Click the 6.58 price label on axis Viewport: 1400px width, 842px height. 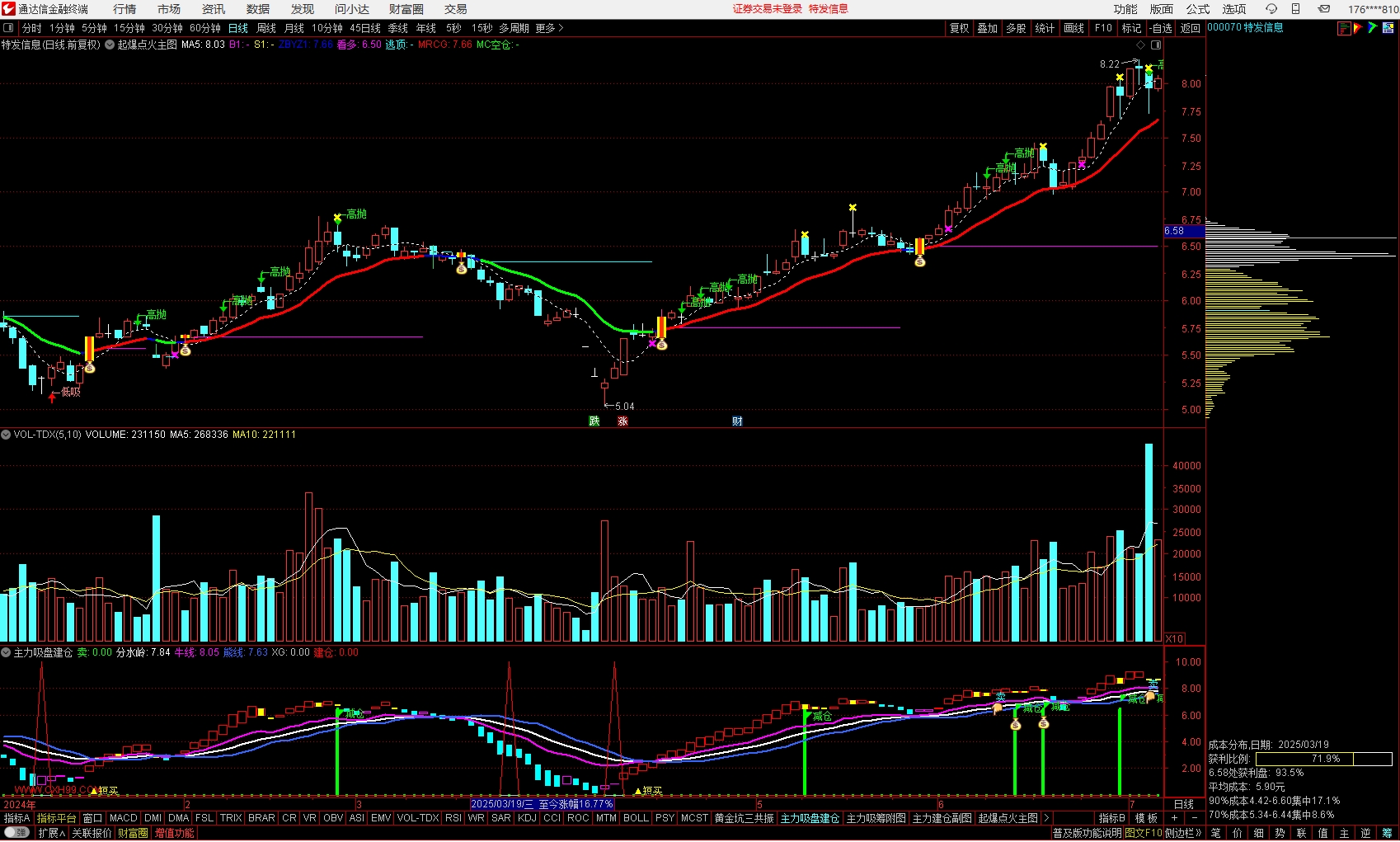[1183, 231]
